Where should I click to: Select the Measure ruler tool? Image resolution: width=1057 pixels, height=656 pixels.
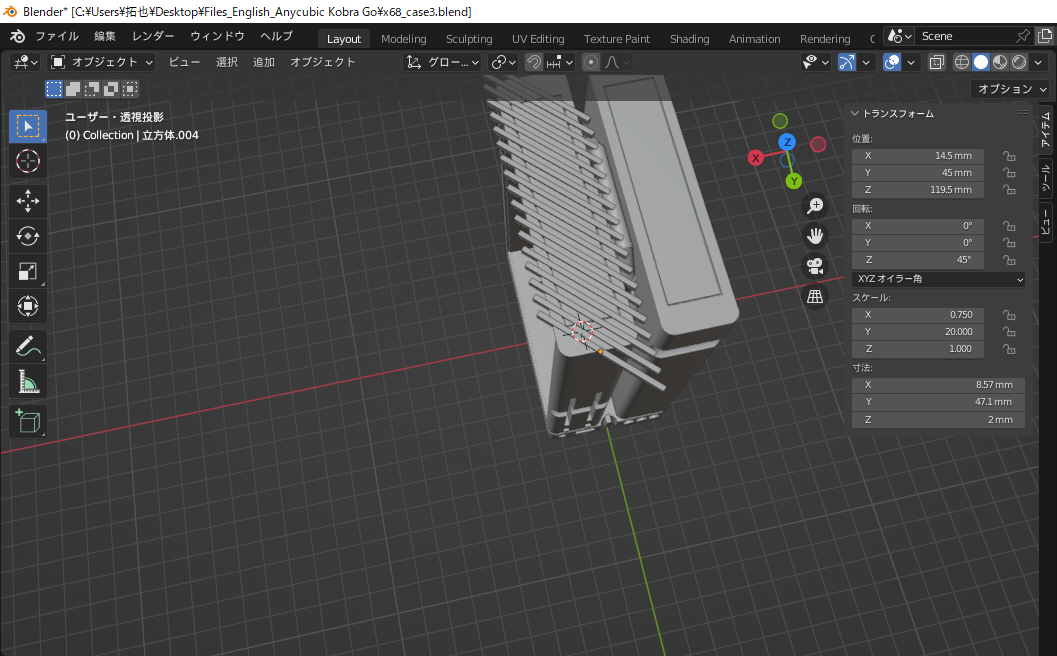click(x=28, y=382)
